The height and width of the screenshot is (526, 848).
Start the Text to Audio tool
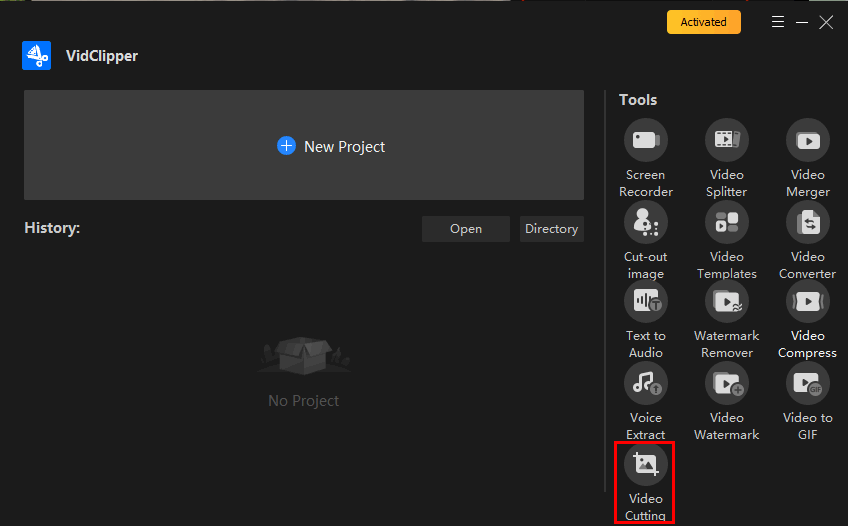coord(645,301)
